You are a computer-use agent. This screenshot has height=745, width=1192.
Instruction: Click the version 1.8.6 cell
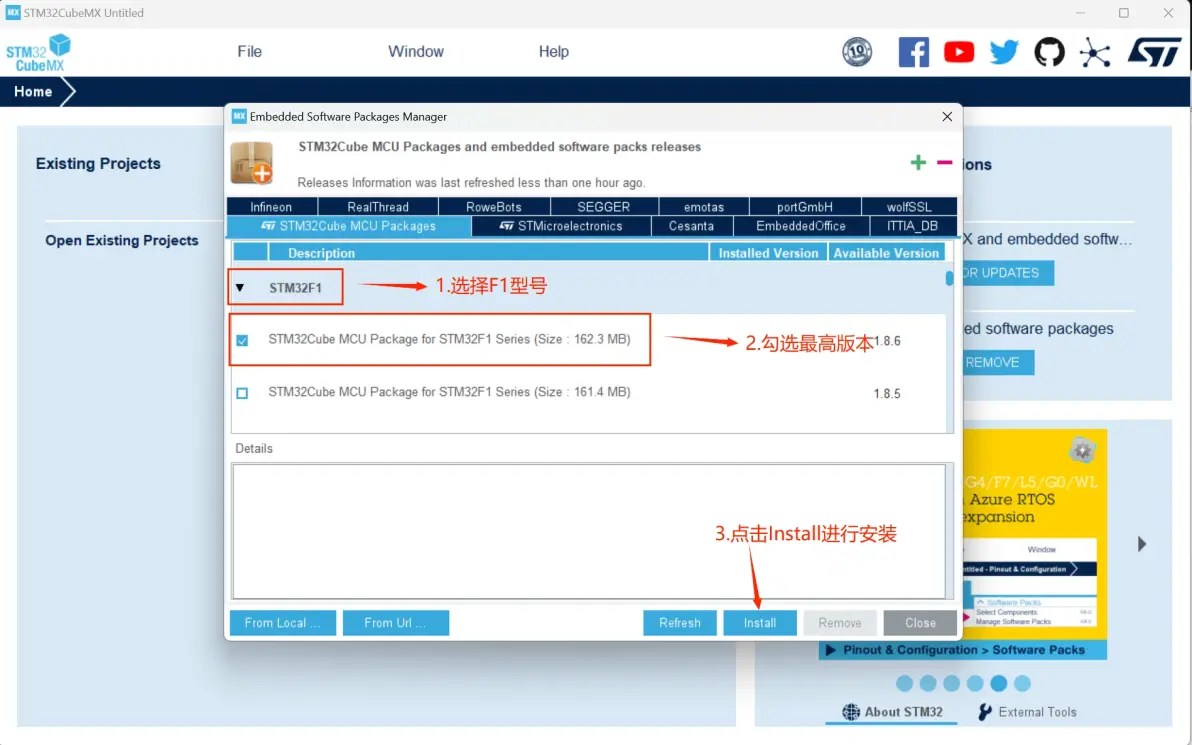tap(887, 341)
